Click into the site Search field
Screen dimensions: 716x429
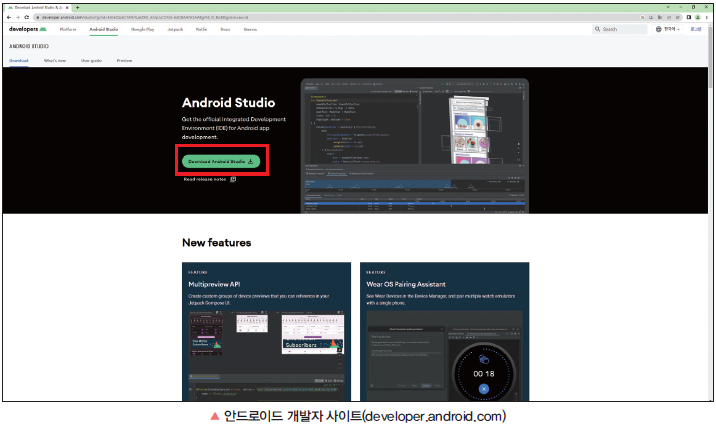pyautogui.click(x=620, y=29)
